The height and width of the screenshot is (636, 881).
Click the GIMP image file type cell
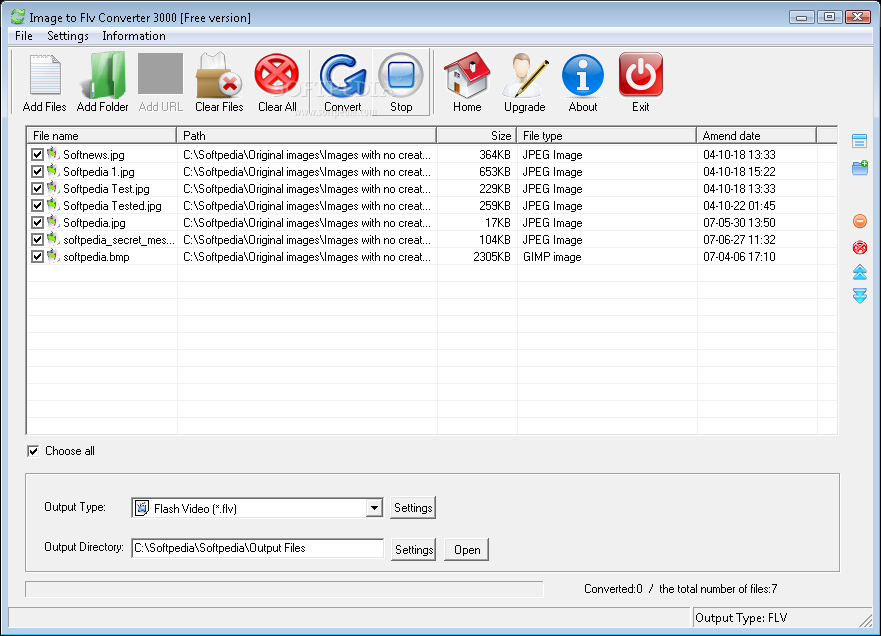[x=552, y=257]
